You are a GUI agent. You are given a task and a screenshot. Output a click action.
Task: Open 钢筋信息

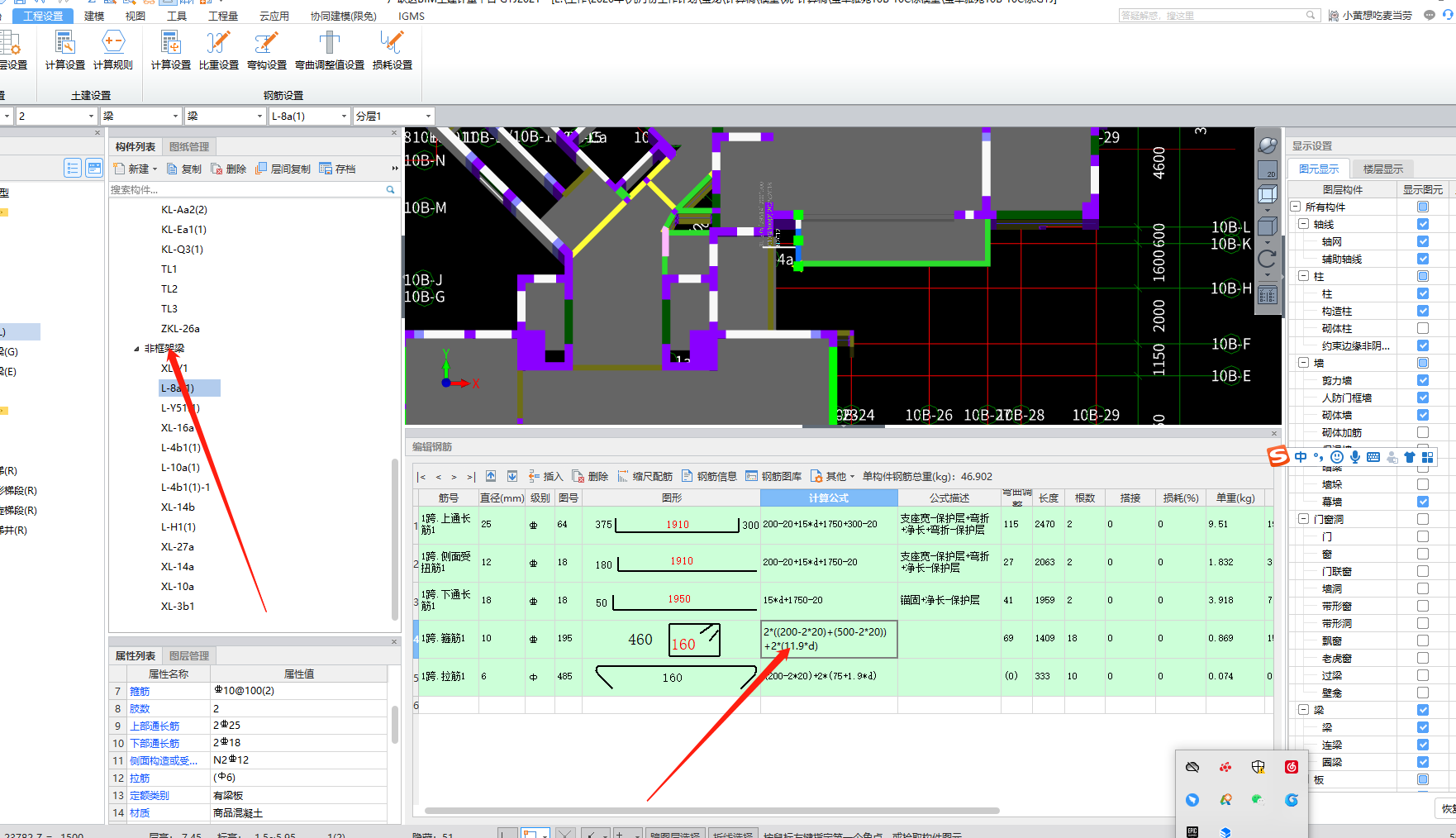click(x=709, y=476)
